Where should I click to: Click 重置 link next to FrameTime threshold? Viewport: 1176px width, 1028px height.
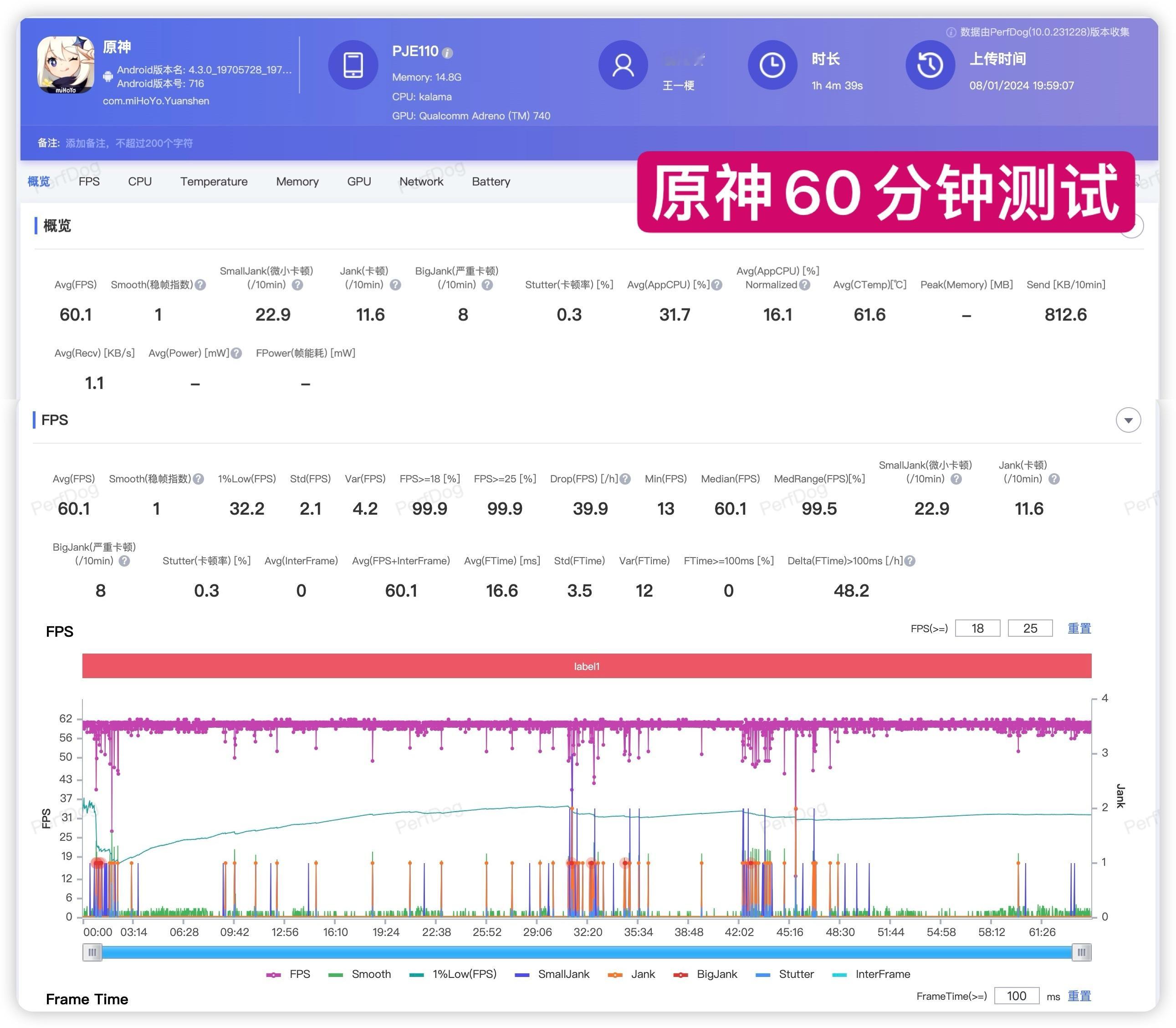click(x=1079, y=996)
